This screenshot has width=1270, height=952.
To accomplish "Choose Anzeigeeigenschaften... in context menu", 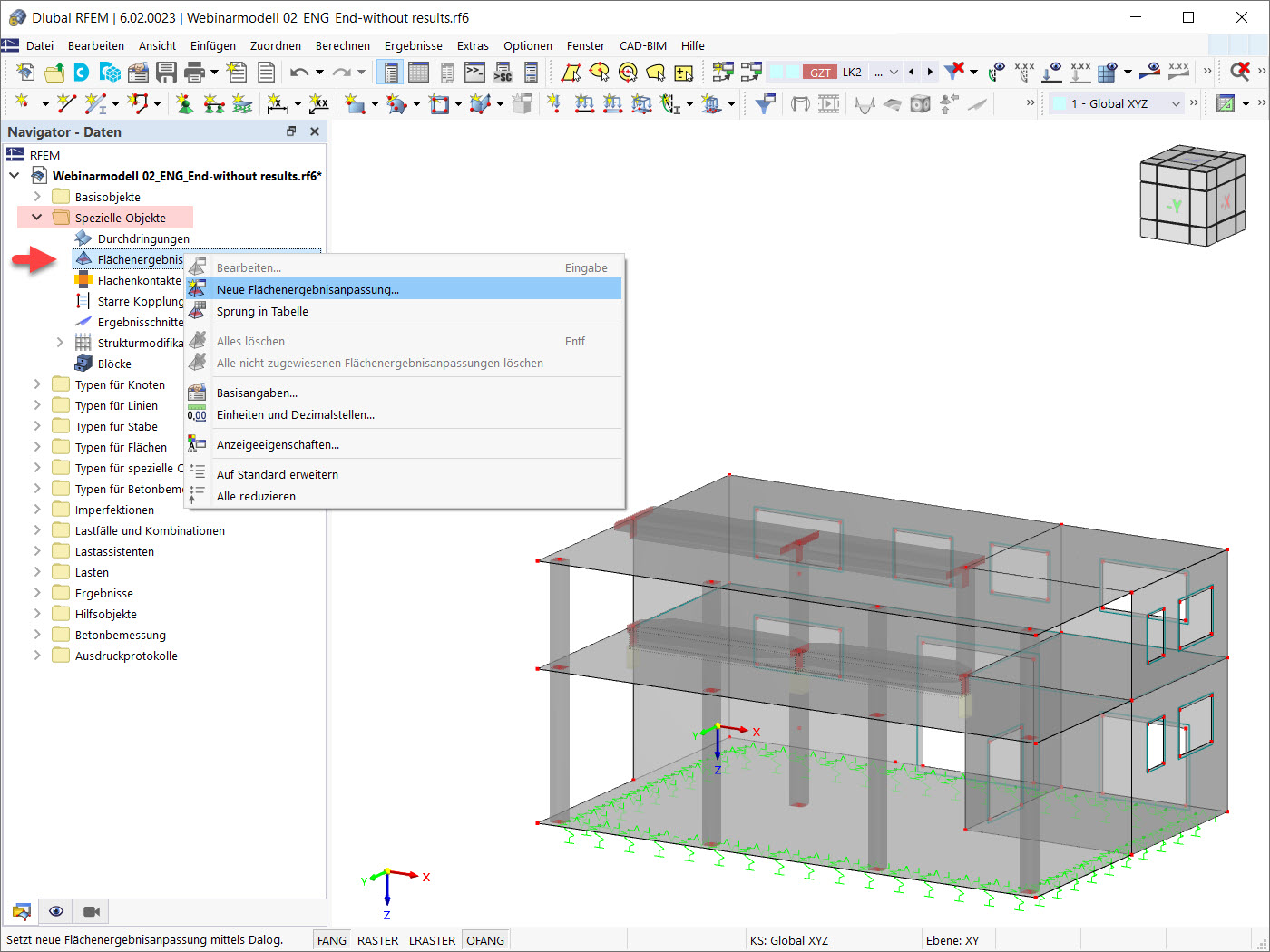I will click(404, 444).
